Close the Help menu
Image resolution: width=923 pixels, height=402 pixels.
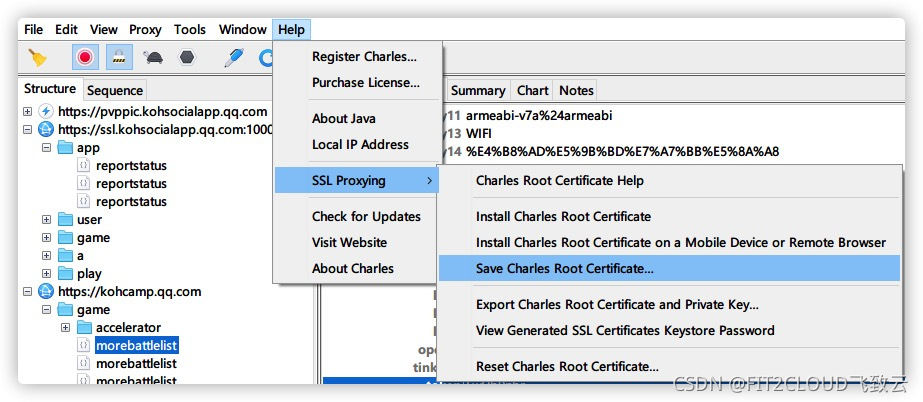tap(291, 29)
